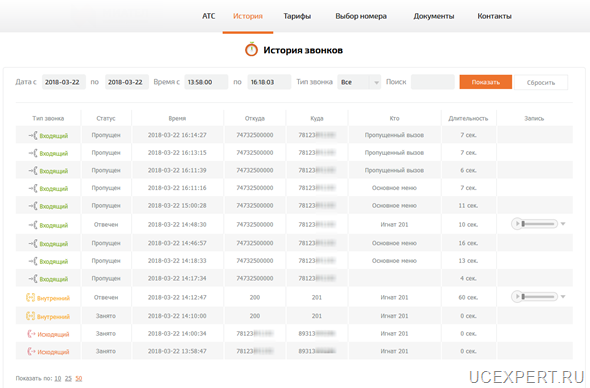Click internal call icon for 14:12:47 row

(30, 297)
